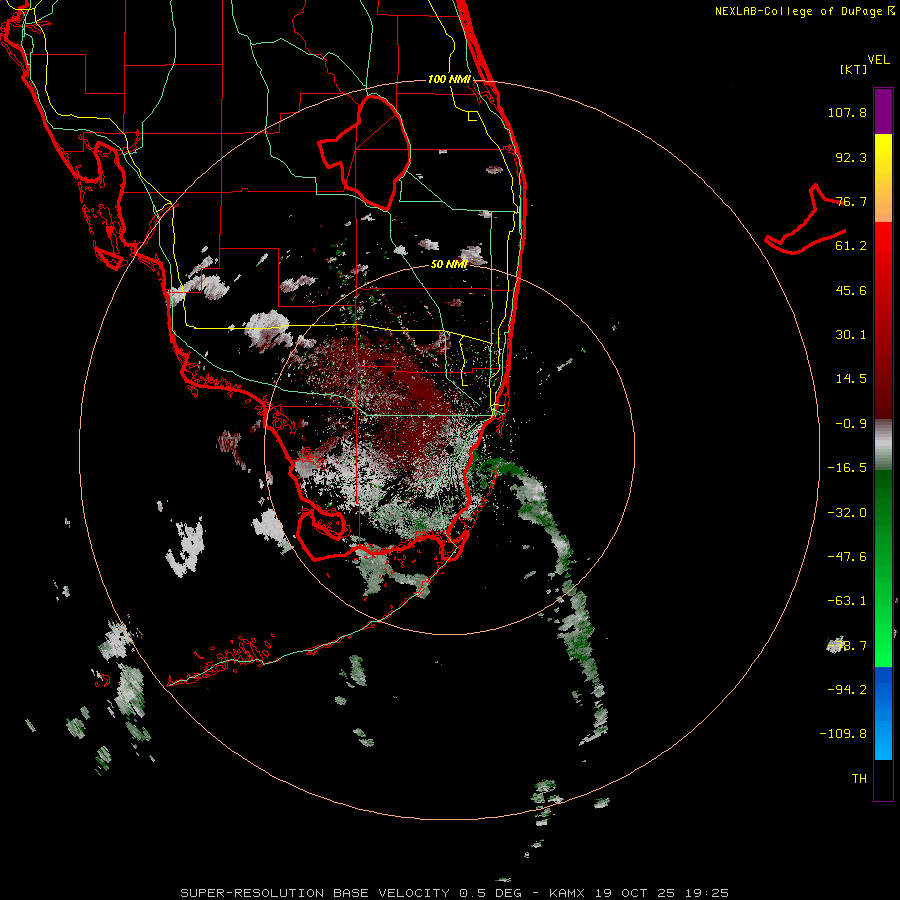
Task: Click the 61.2 velocity scale value
Action: [851, 246]
